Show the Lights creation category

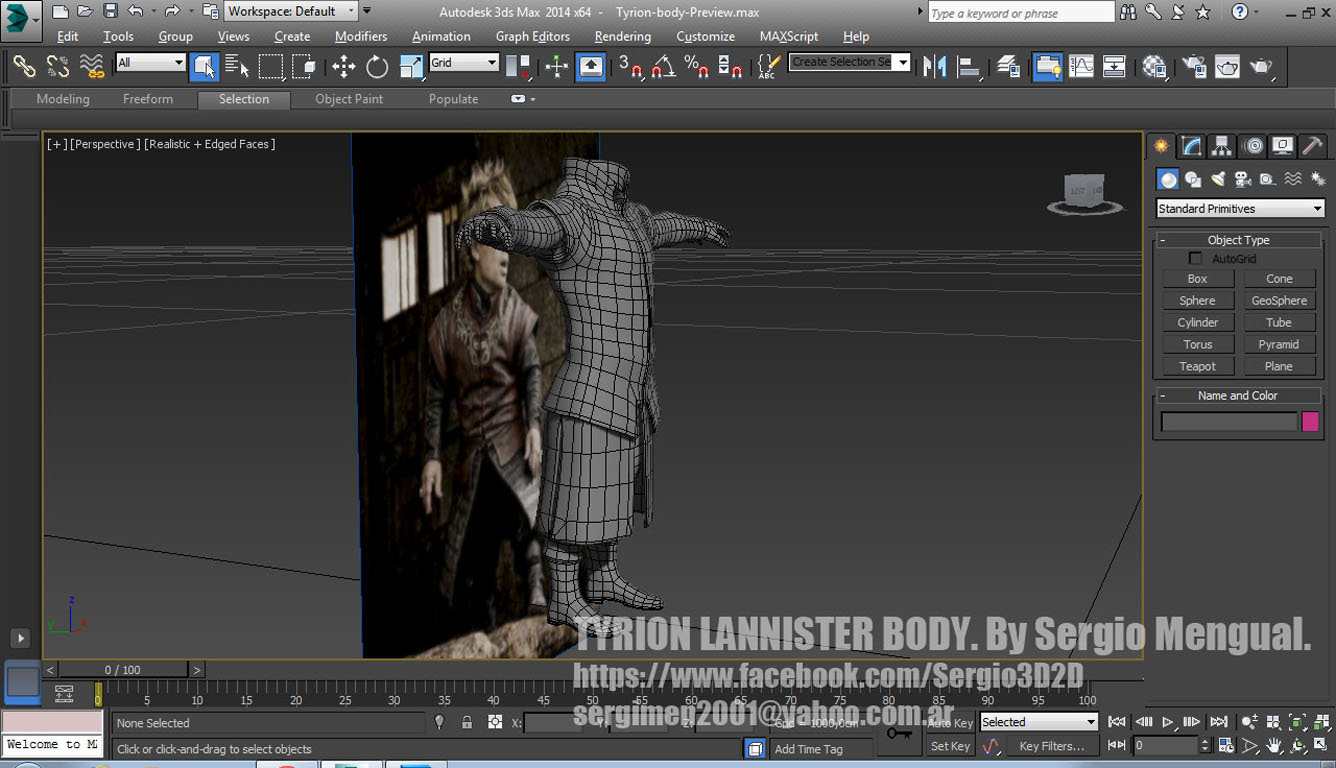click(x=1218, y=179)
